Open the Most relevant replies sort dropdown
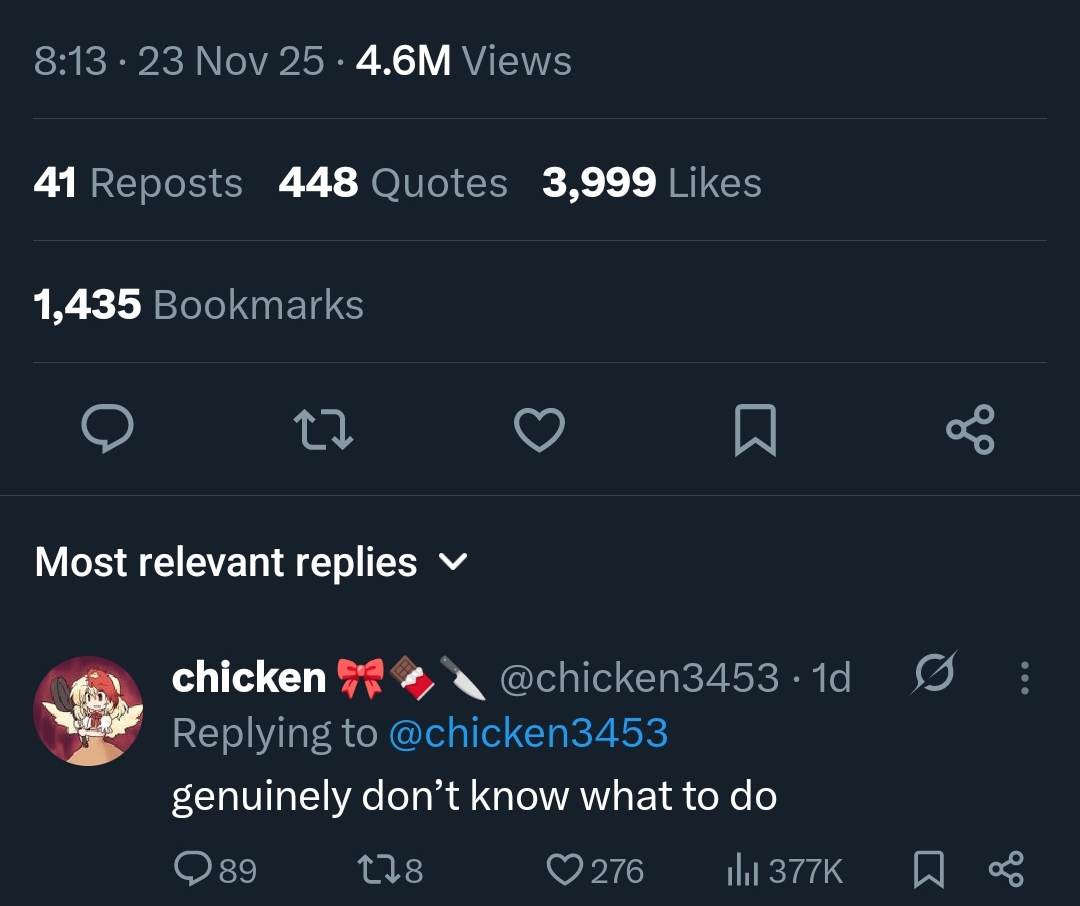The image size is (1080, 906). [x=226, y=562]
